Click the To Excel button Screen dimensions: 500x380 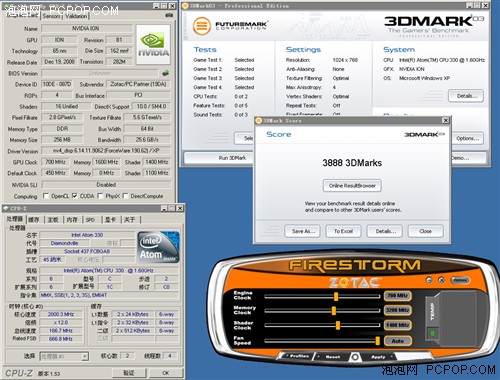coord(343,231)
